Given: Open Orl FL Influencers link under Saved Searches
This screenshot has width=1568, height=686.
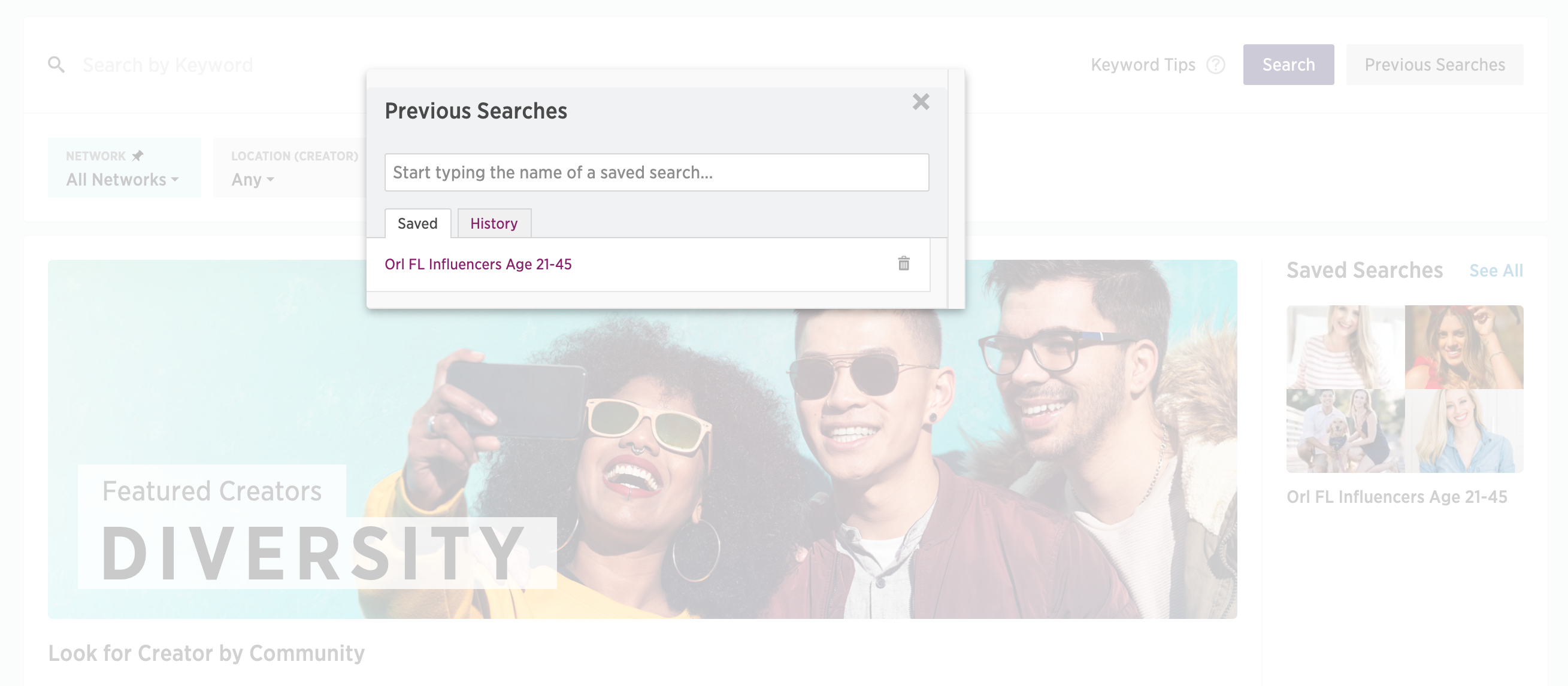Looking at the screenshot, I should click(1396, 497).
